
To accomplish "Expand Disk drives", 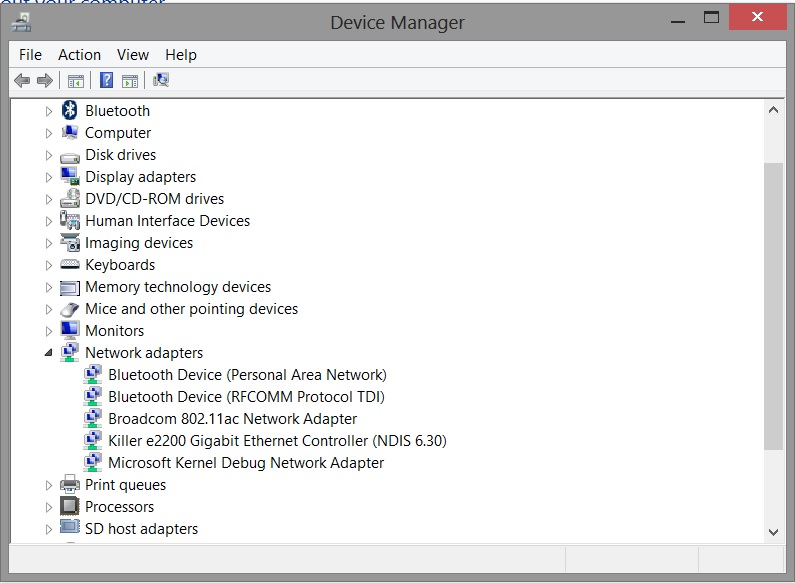I will pos(49,155).
